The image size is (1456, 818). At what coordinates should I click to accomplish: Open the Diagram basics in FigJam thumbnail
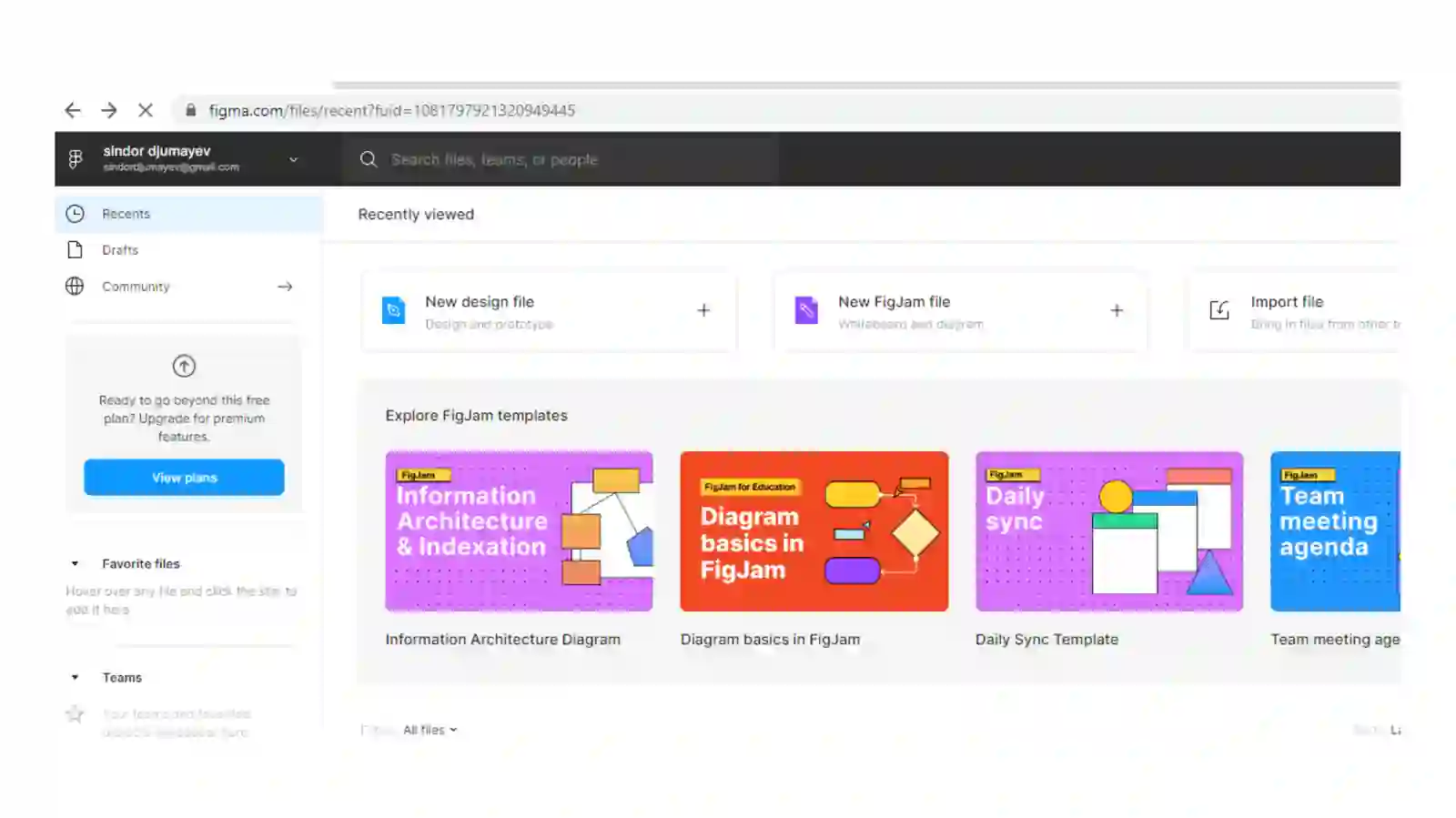(814, 531)
